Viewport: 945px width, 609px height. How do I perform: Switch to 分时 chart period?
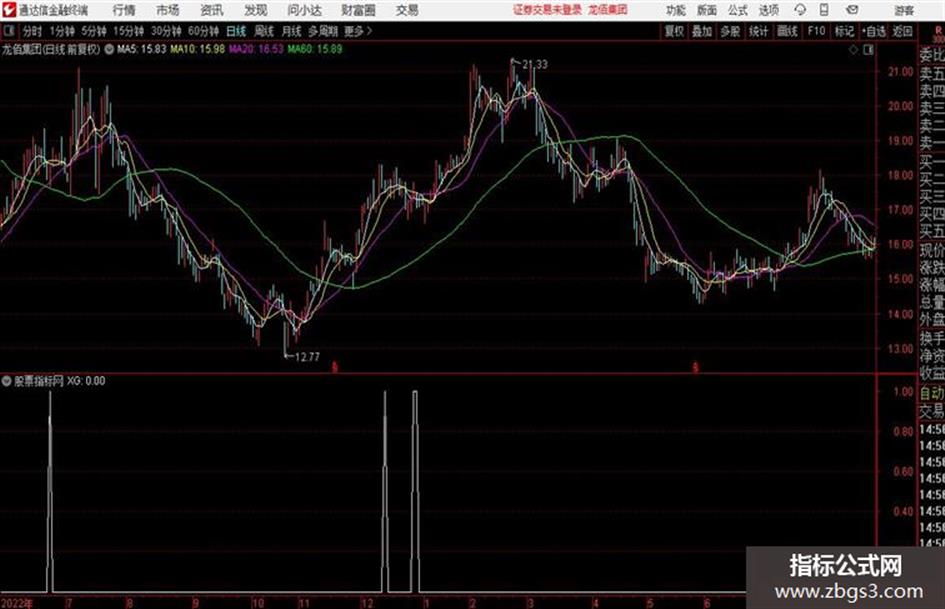click(33, 31)
